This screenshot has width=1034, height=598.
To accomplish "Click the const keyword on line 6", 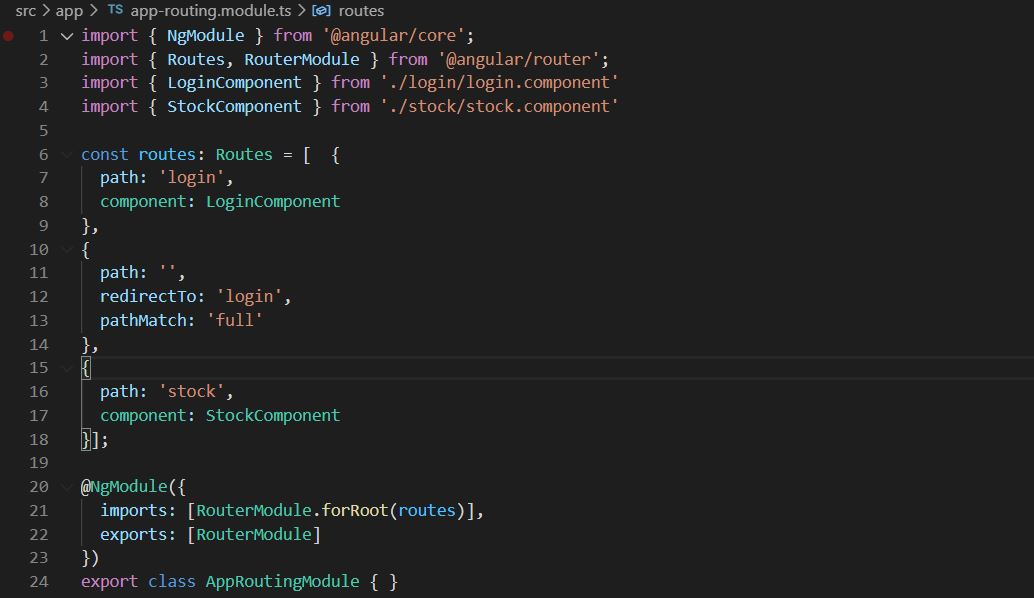I will [105, 155].
